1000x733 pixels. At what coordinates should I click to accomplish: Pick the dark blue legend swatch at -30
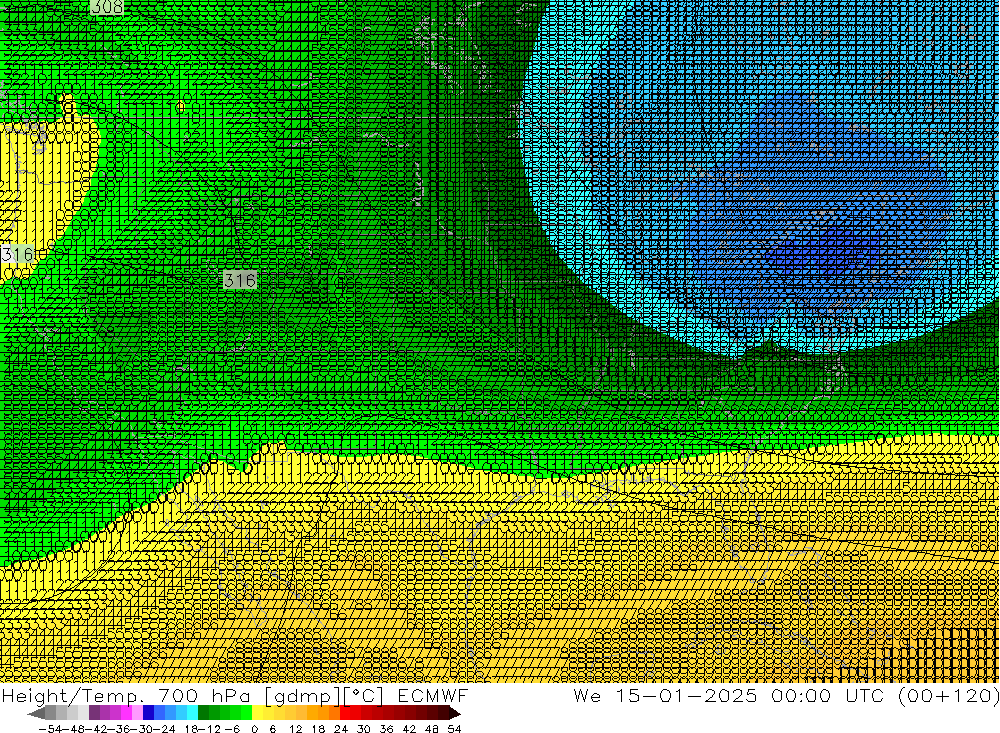coord(148,713)
